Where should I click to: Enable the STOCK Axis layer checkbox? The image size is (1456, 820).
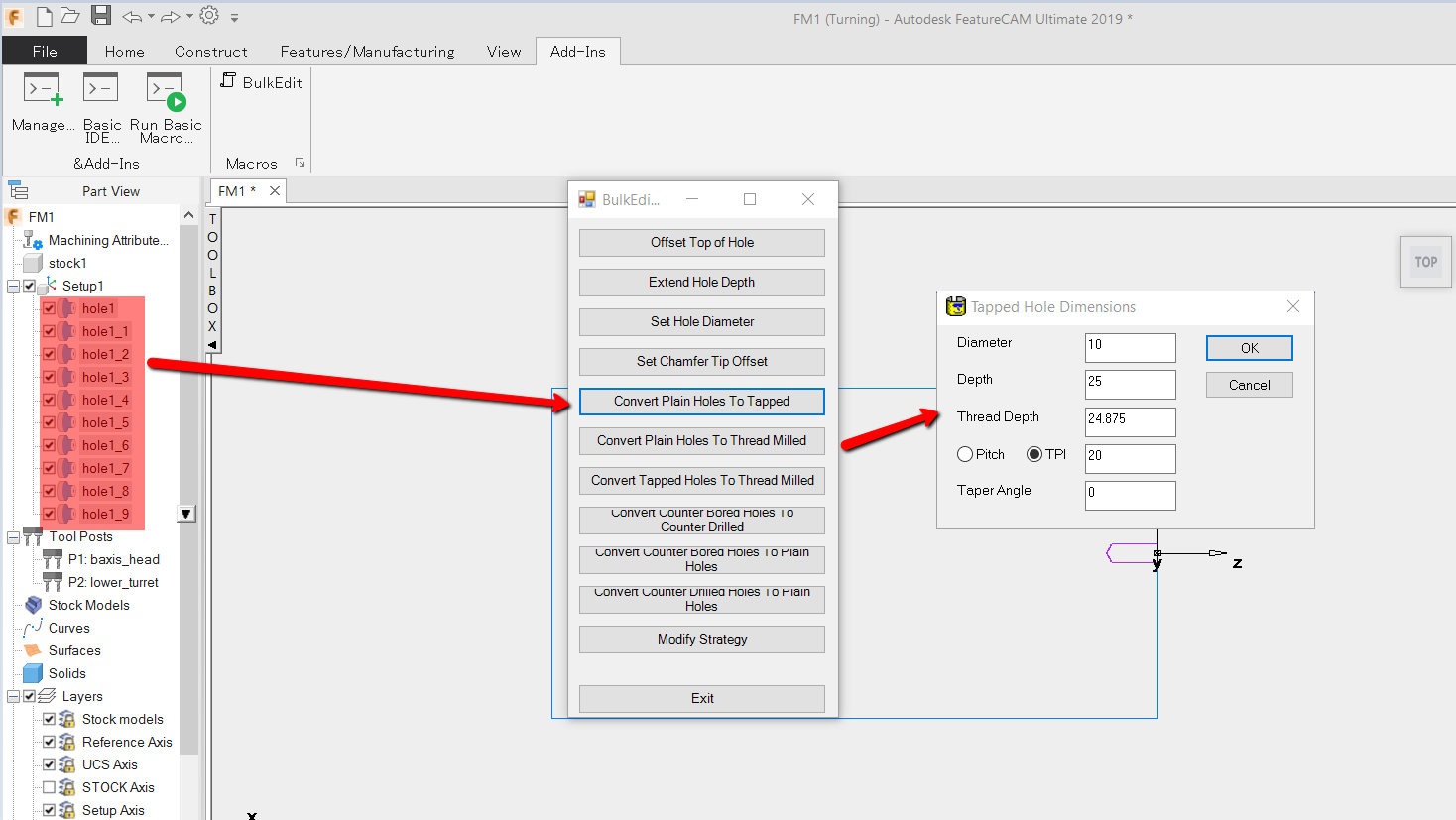49,787
